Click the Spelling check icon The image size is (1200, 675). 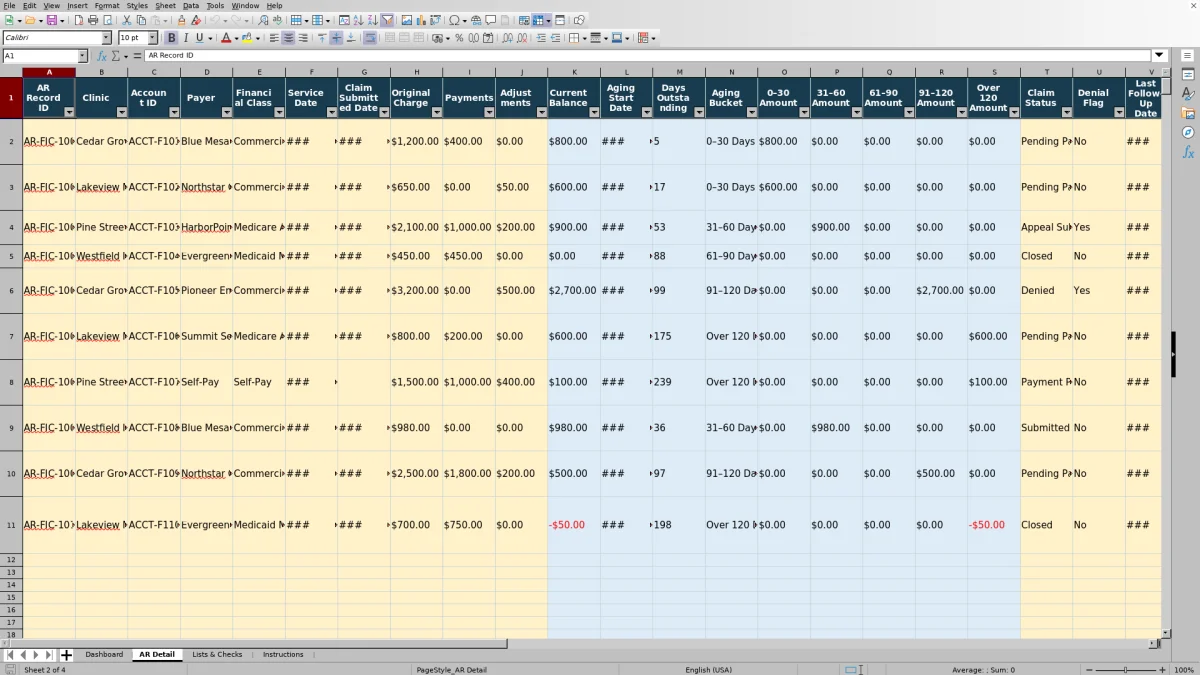tap(276, 20)
